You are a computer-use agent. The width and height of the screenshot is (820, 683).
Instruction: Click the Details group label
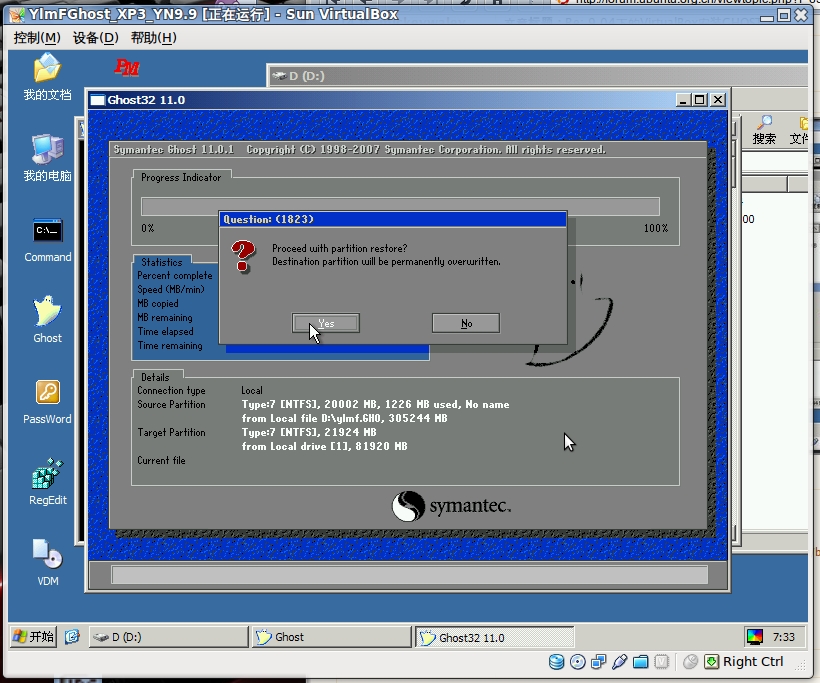[155, 377]
